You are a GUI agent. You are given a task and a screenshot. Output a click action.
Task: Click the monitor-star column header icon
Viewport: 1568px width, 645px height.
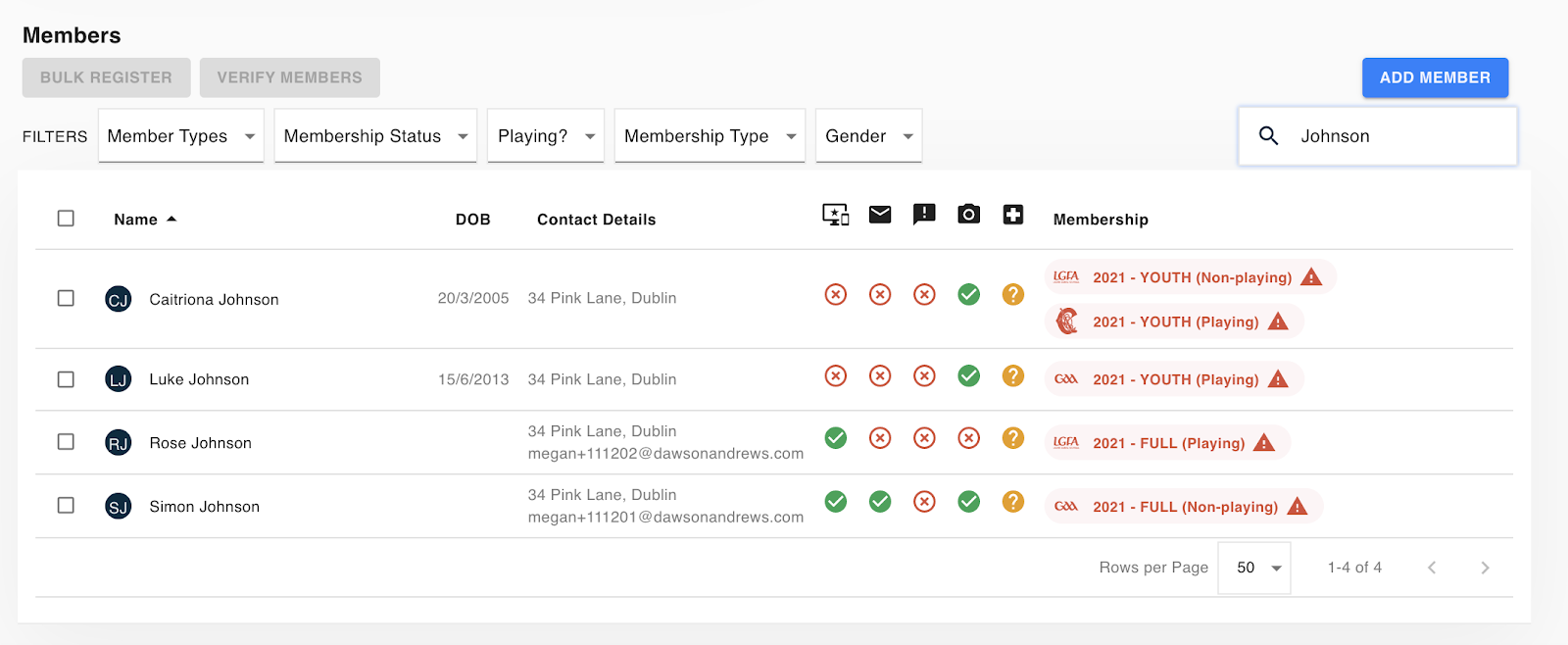click(x=836, y=215)
